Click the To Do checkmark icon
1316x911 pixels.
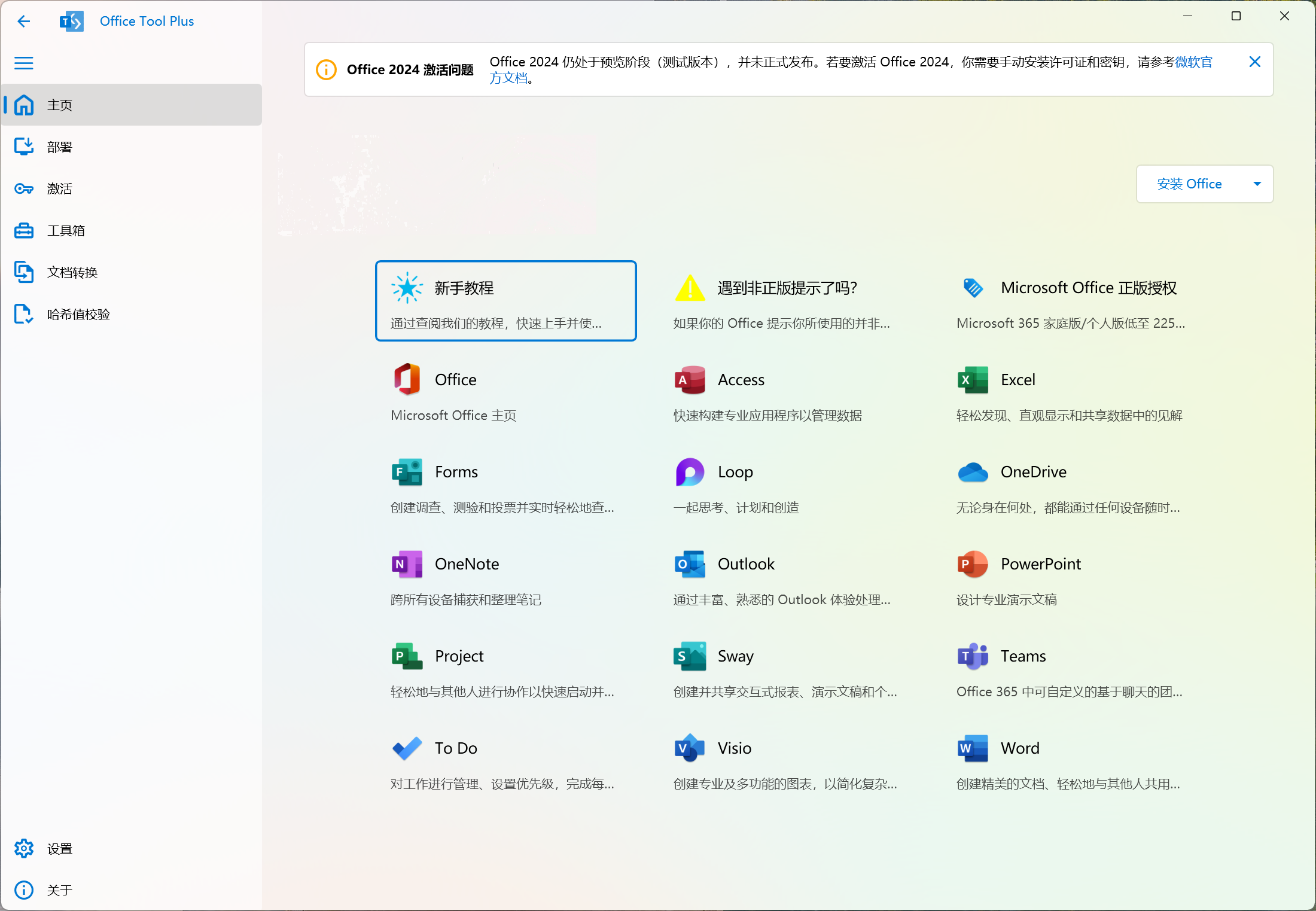click(407, 748)
